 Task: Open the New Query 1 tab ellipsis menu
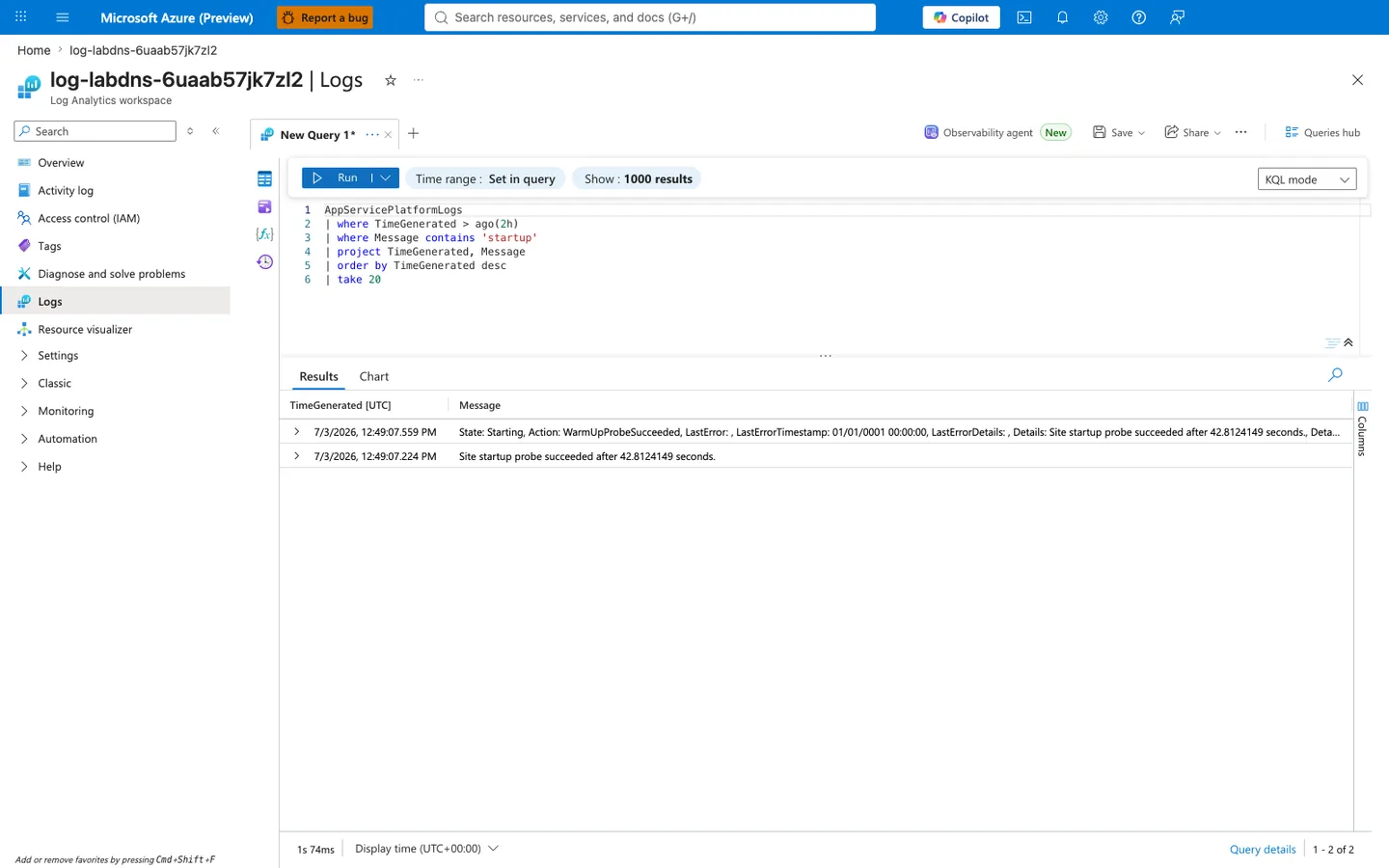(372, 135)
